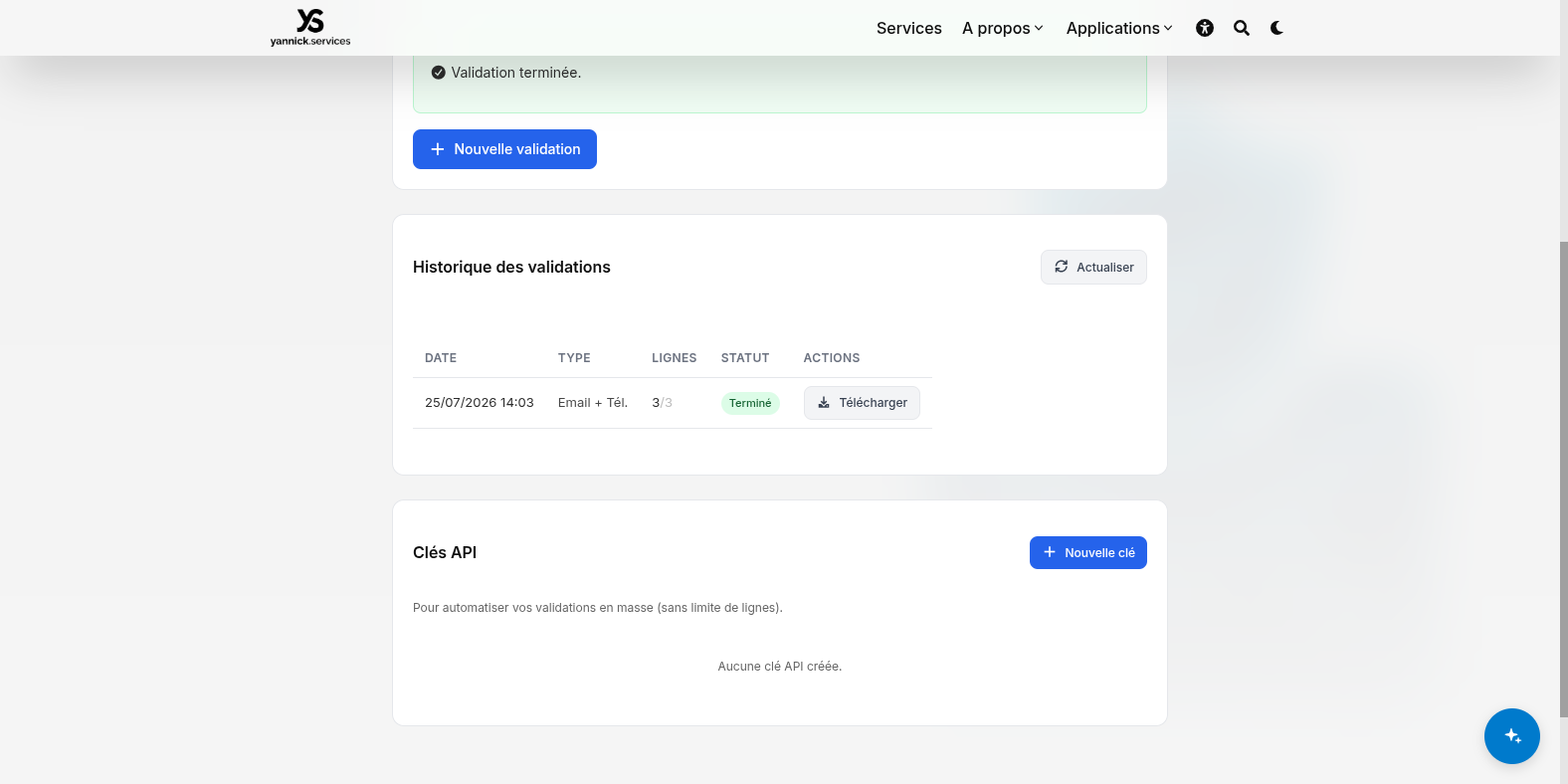
Task: Download the 25/07/2026 validation with Télécharger
Action: (862, 403)
